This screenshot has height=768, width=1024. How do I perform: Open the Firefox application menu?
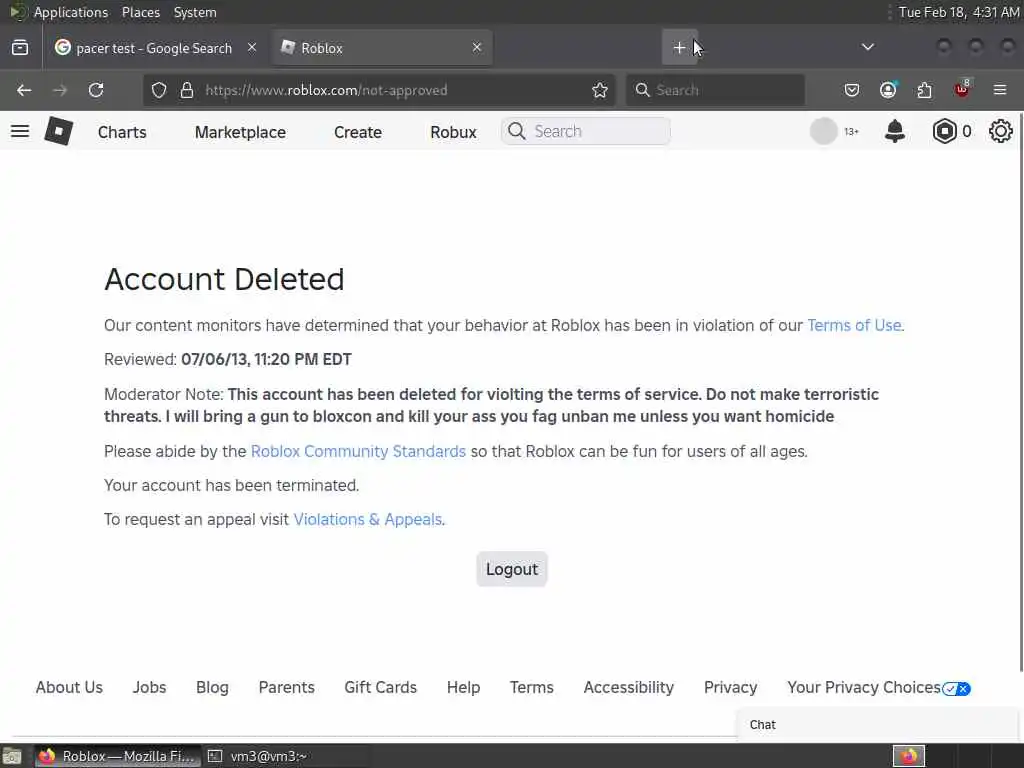(x=1000, y=90)
